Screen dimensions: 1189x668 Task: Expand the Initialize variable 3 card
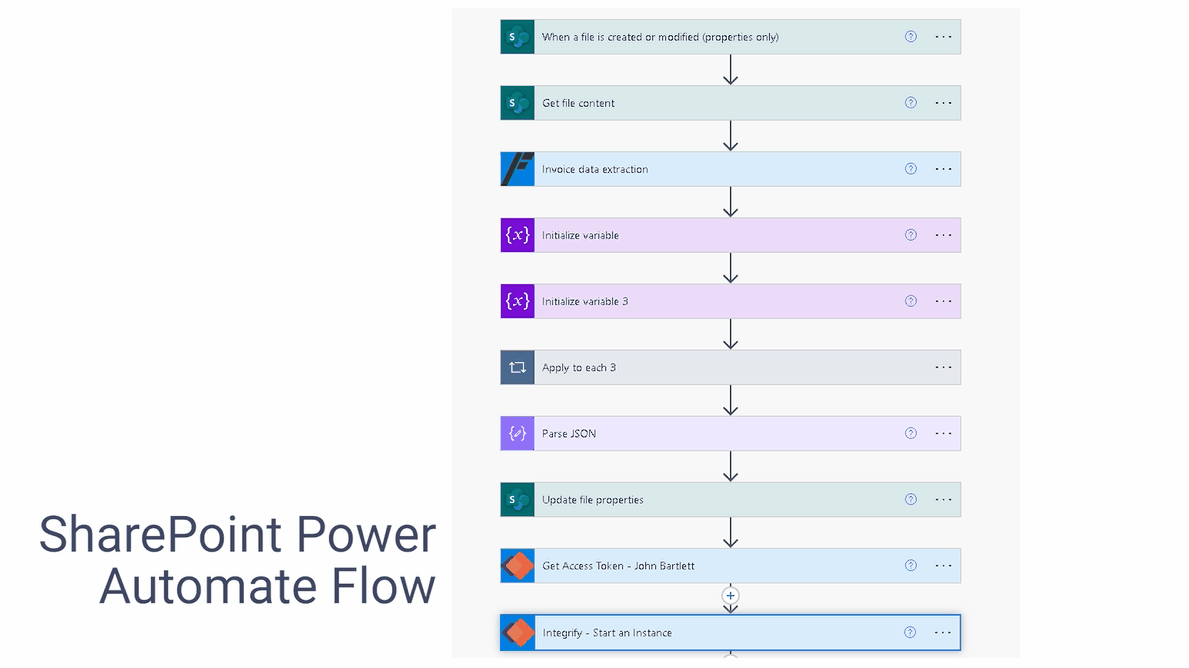tap(730, 301)
